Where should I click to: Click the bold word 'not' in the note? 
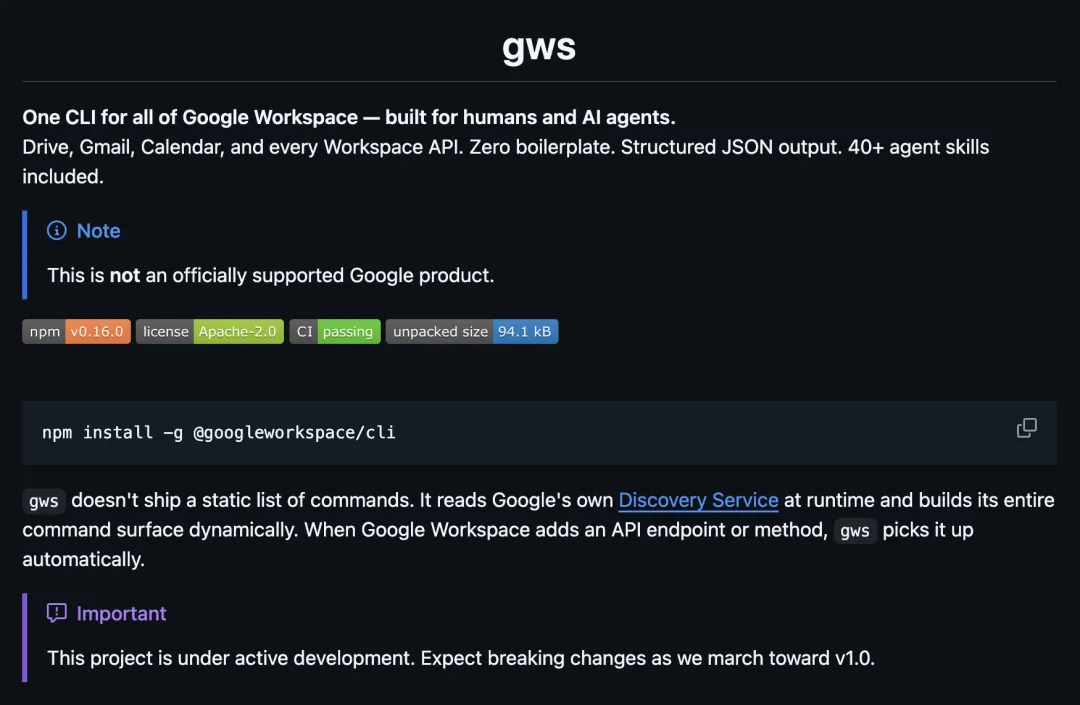point(125,275)
